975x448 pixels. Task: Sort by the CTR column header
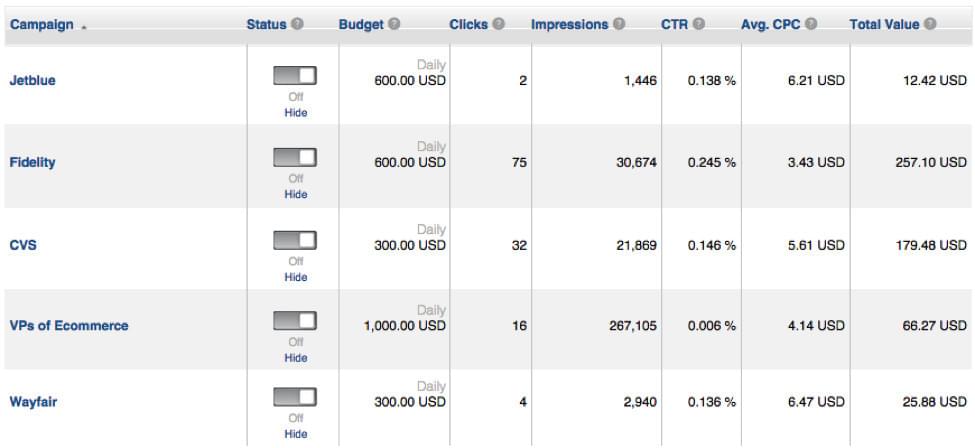pos(675,25)
